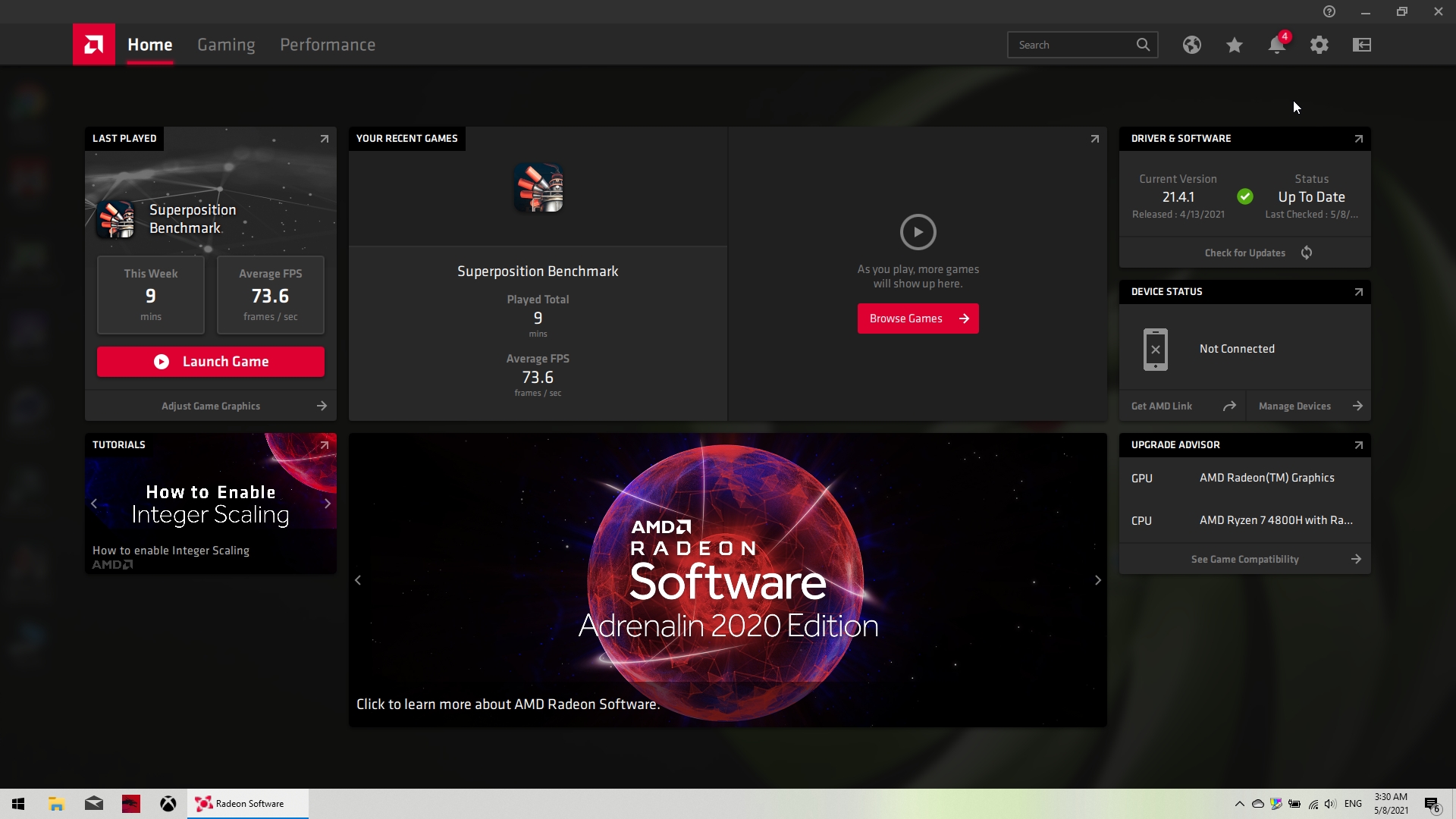This screenshot has height=819, width=1456.
Task: Switch to the Gaming tab
Action: pyautogui.click(x=226, y=45)
